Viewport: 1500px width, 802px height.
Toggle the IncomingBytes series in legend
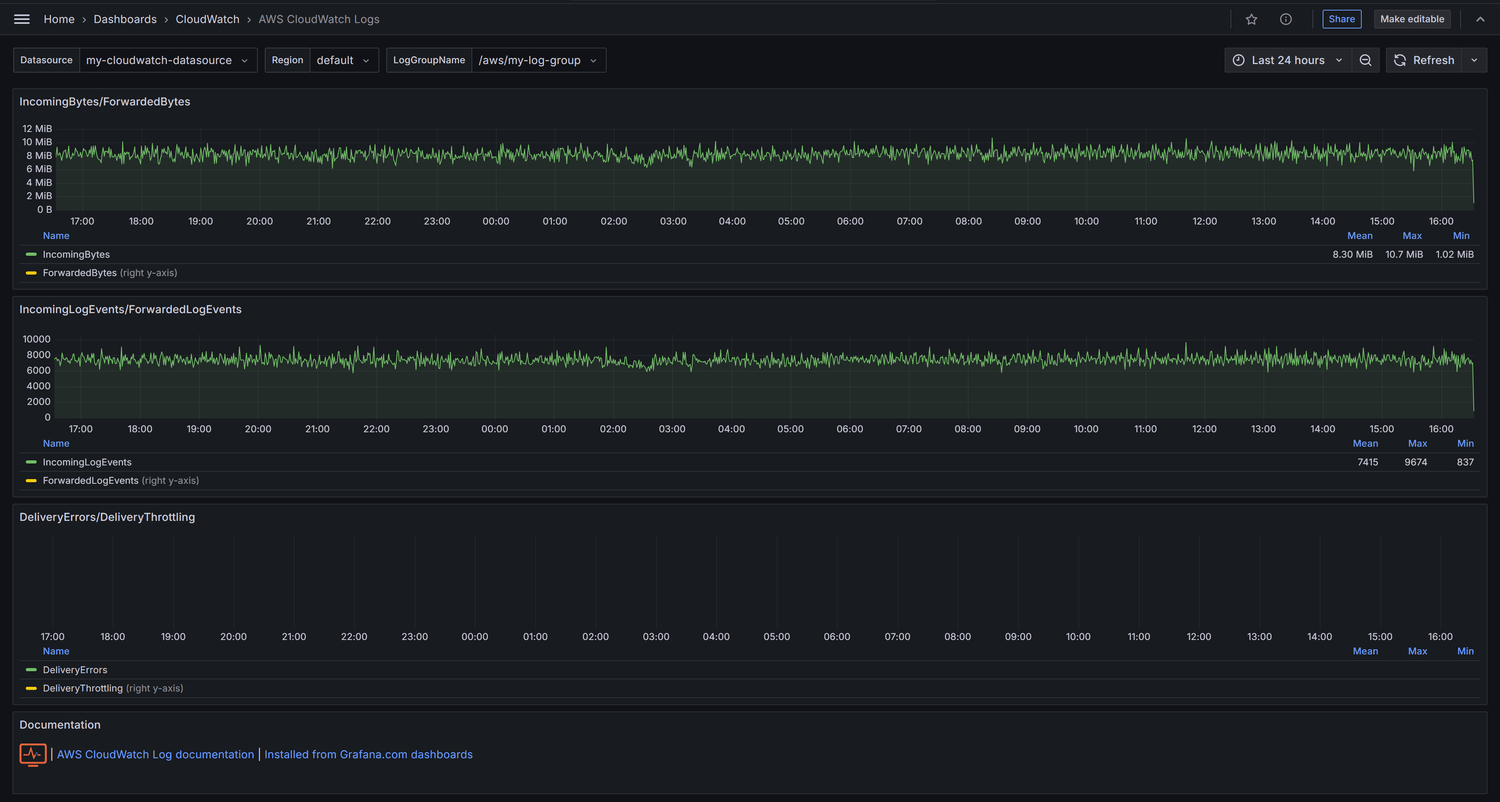76,255
